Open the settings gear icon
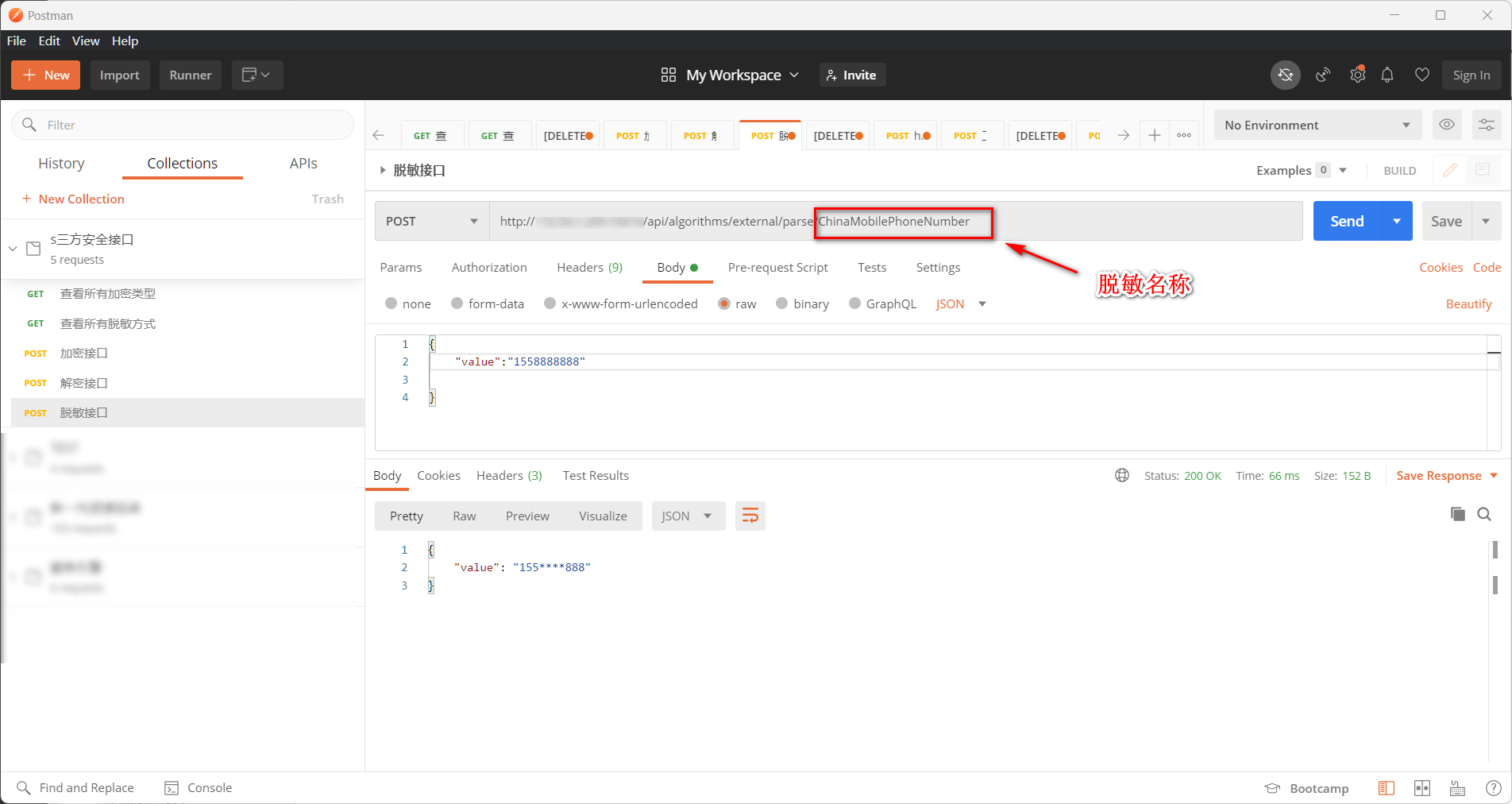The image size is (1512, 804). point(1357,75)
